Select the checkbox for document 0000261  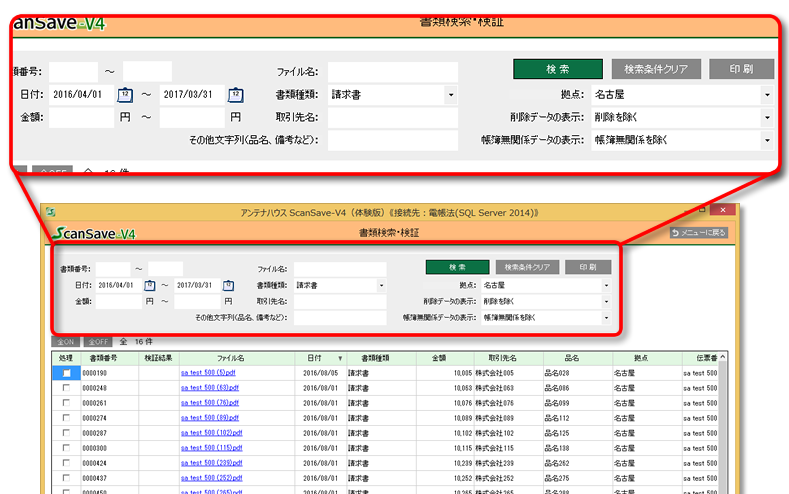pyautogui.click(x=66, y=403)
